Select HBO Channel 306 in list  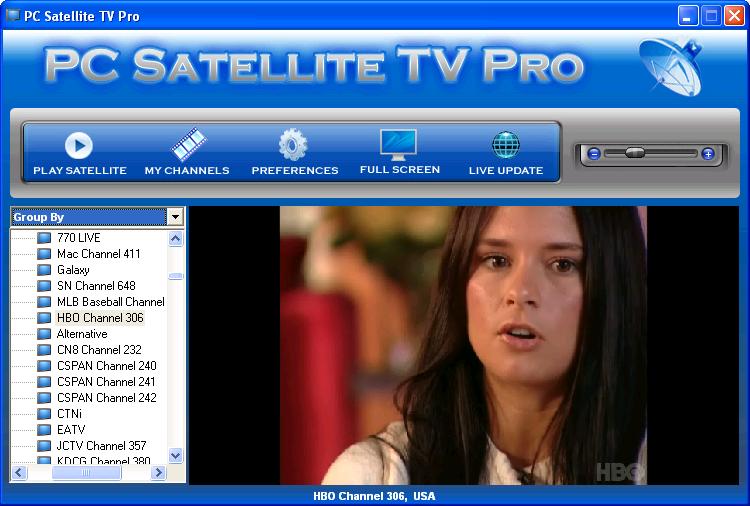coord(100,318)
